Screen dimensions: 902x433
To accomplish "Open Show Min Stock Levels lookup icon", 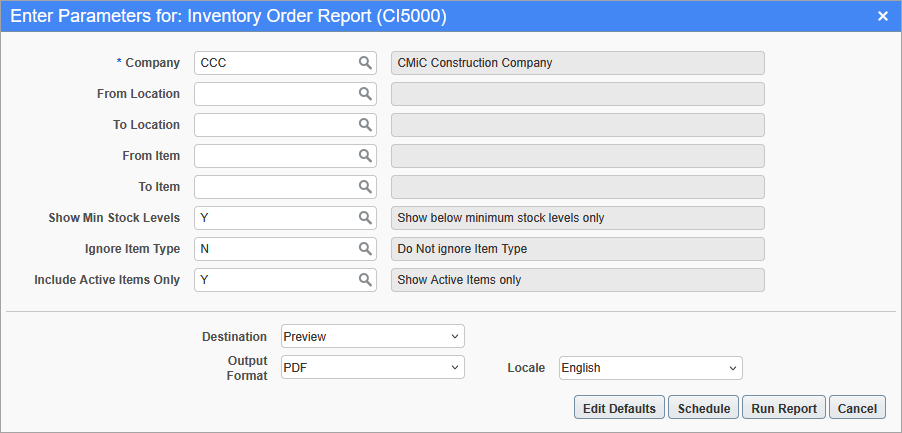I will 365,218.
